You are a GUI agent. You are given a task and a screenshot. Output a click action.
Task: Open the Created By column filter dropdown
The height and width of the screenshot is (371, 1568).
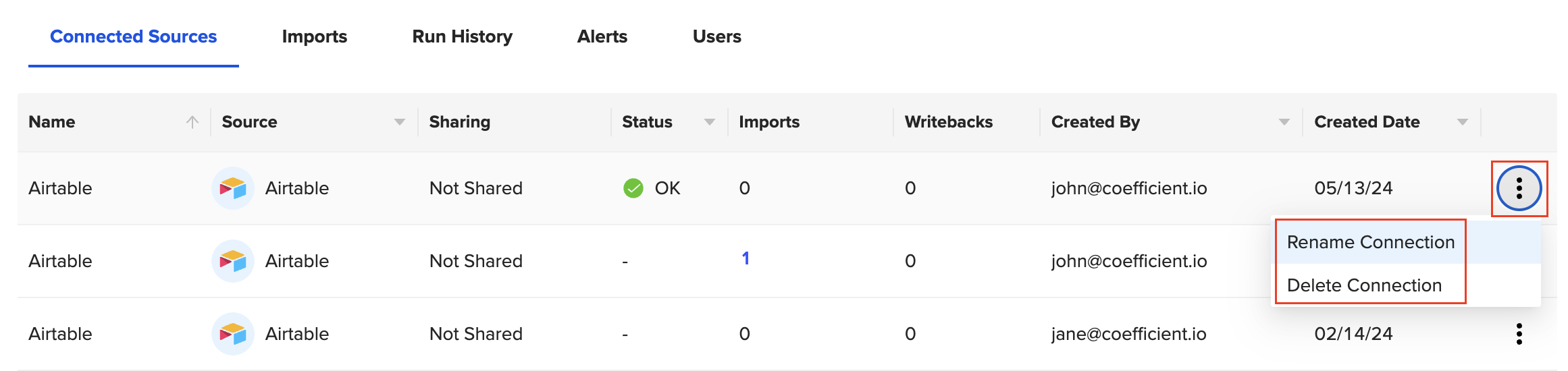pyautogui.click(x=1284, y=122)
